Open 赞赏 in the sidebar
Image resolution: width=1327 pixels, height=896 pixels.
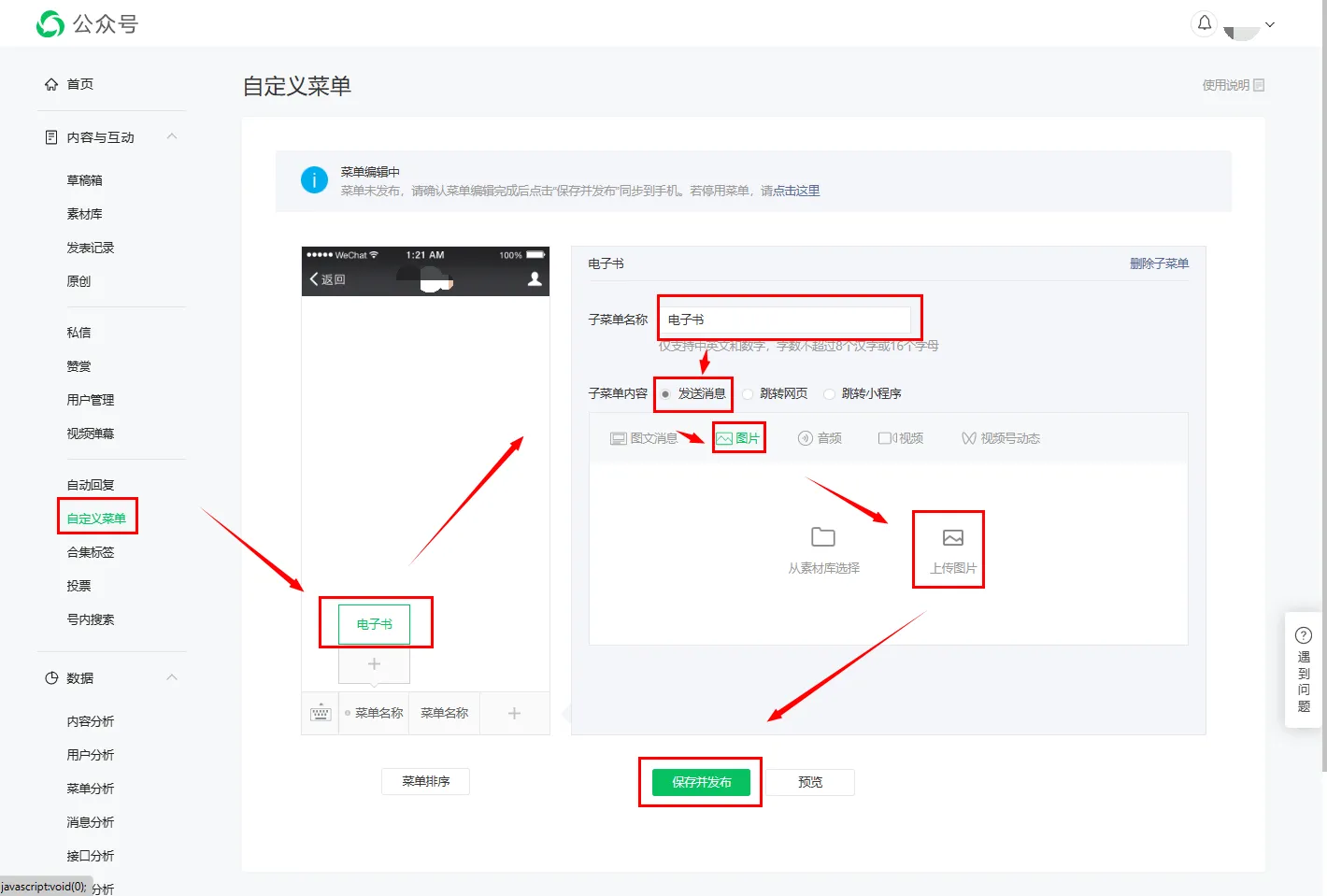coord(78,366)
